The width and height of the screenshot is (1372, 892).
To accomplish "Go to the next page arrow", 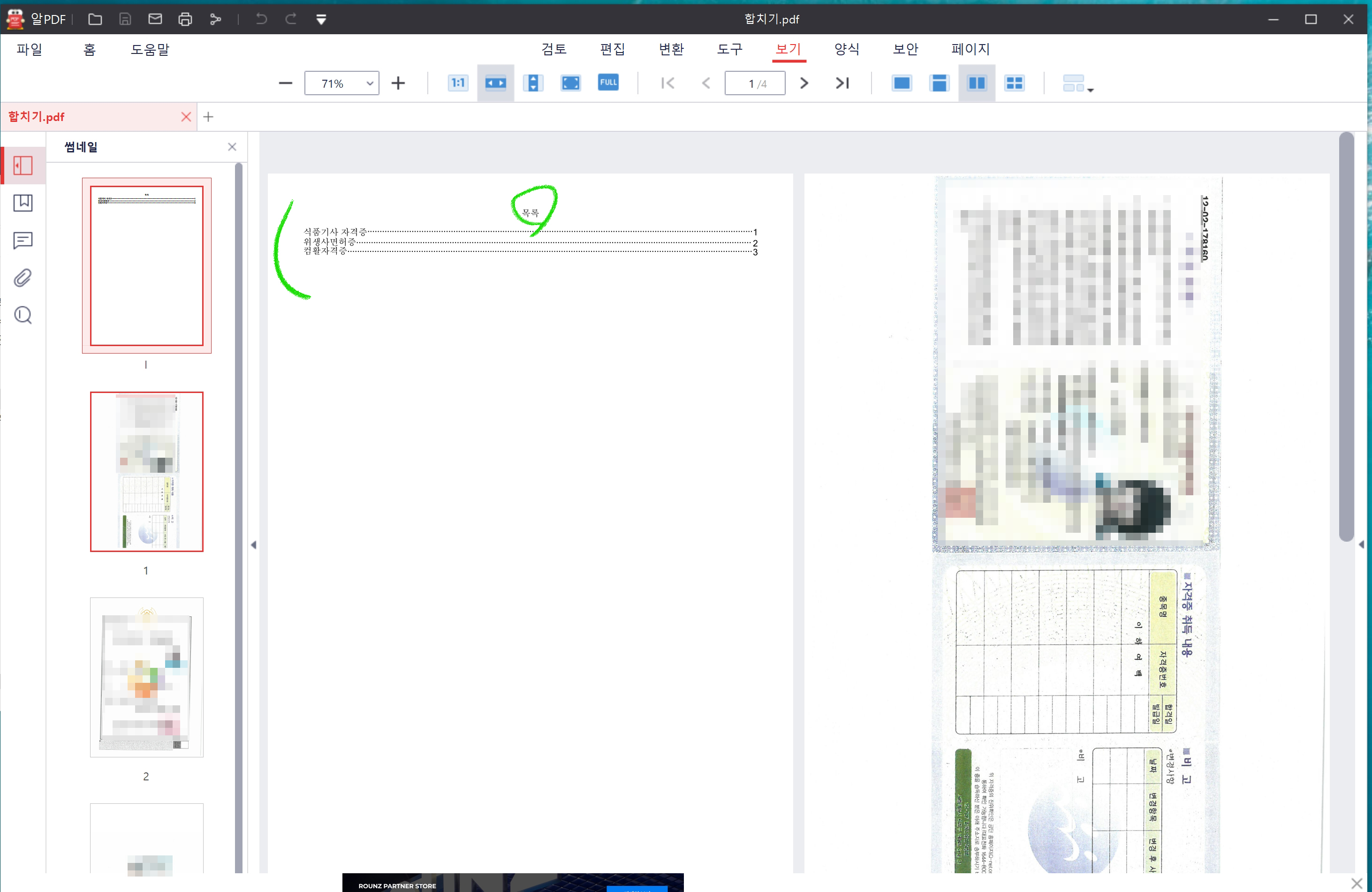I will click(x=803, y=83).
